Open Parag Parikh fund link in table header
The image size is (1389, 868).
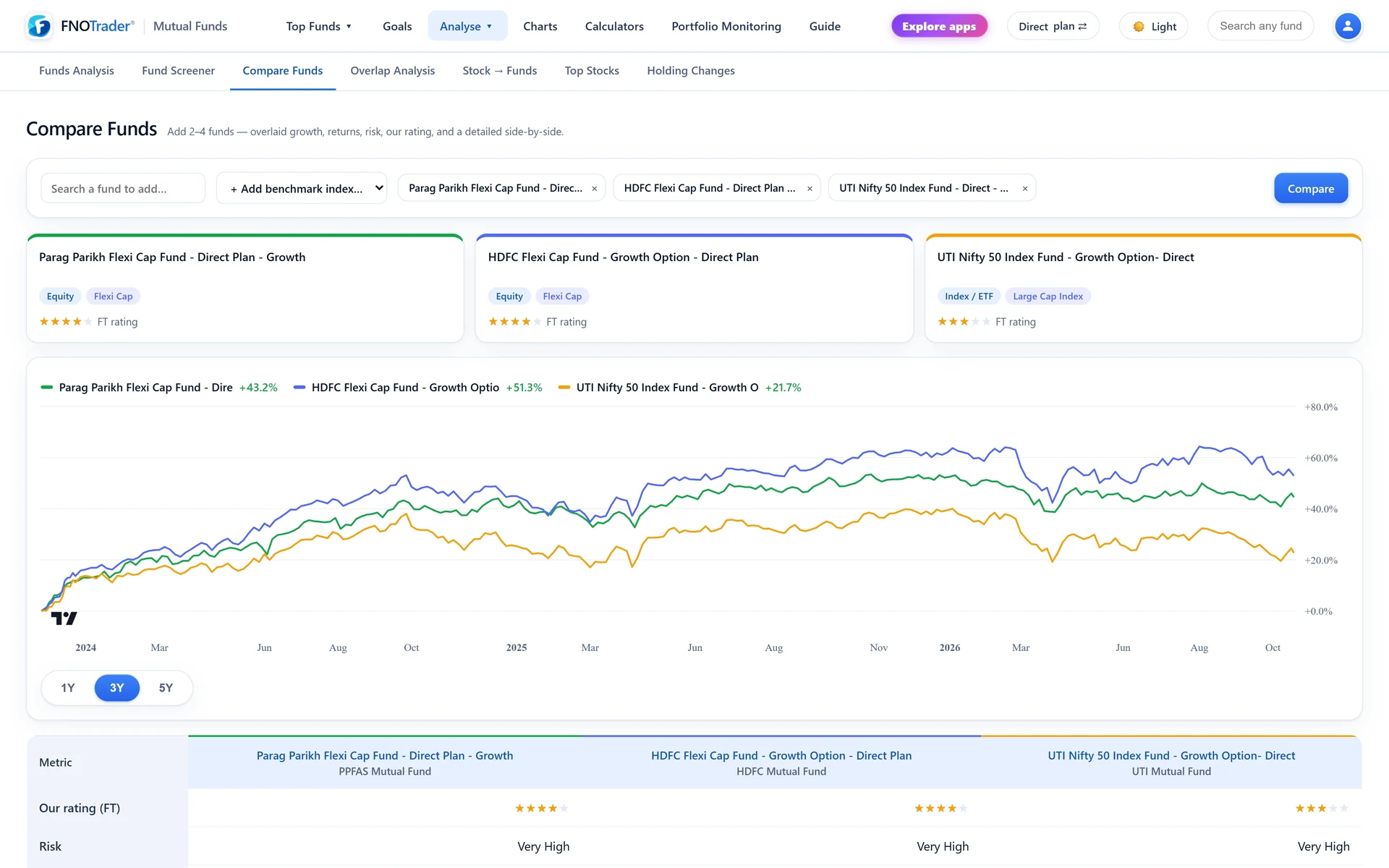click(x=385, y=755)
